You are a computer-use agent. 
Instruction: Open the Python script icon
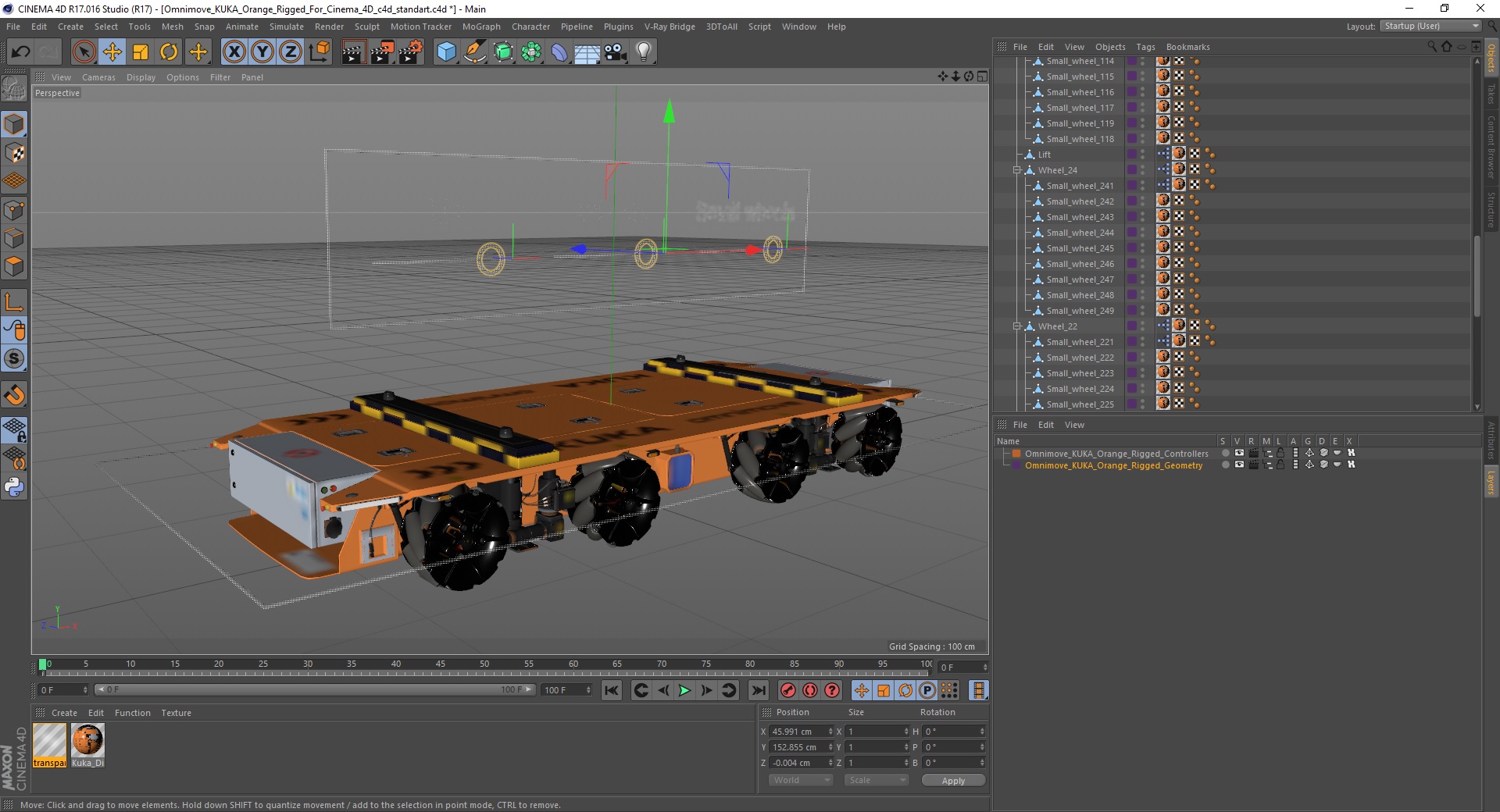click(x=14, y=487)
